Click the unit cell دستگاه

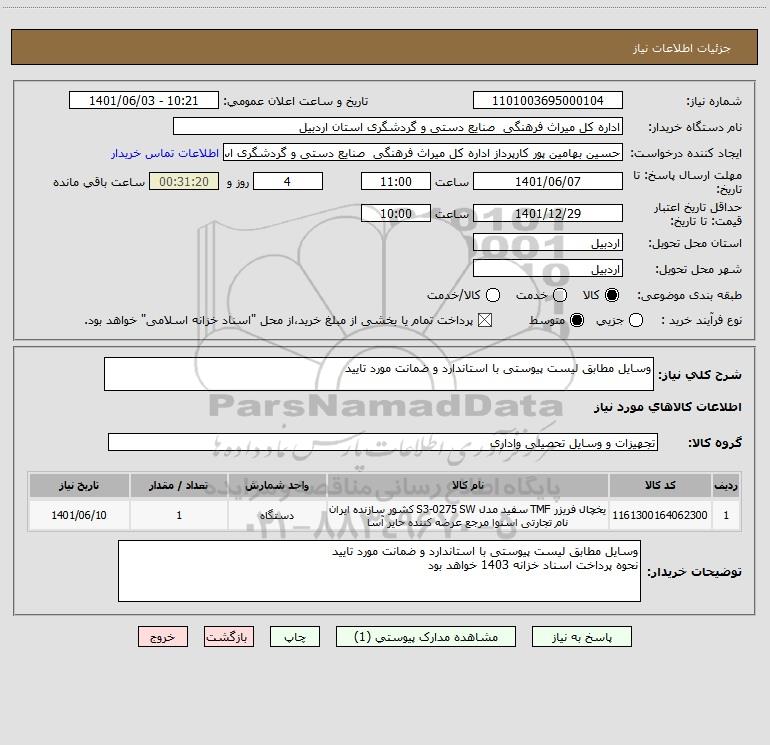click(x=276, y=515)
